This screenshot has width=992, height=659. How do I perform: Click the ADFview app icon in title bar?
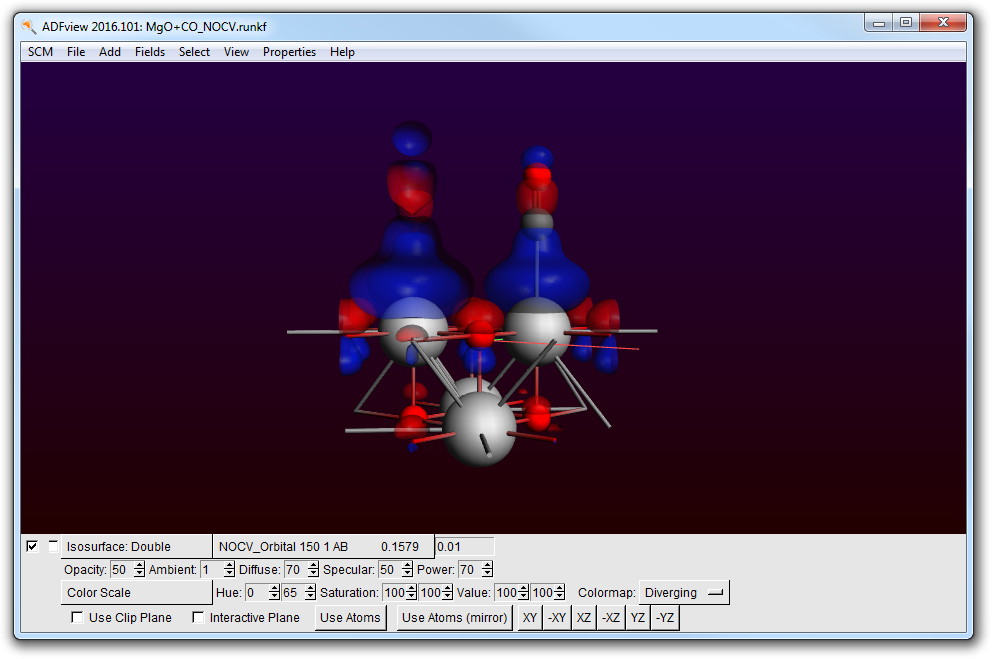[28, 27]
